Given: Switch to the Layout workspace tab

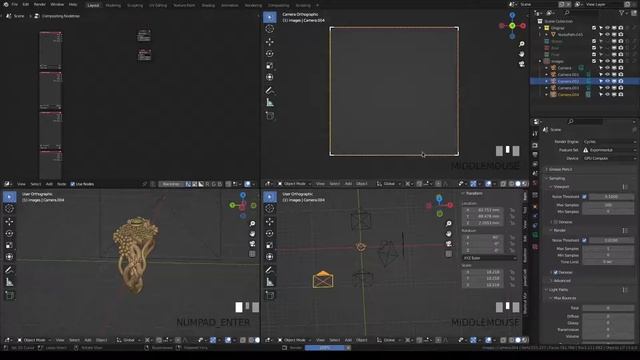Looking at the screenshot, I should [x=93, y=5].
